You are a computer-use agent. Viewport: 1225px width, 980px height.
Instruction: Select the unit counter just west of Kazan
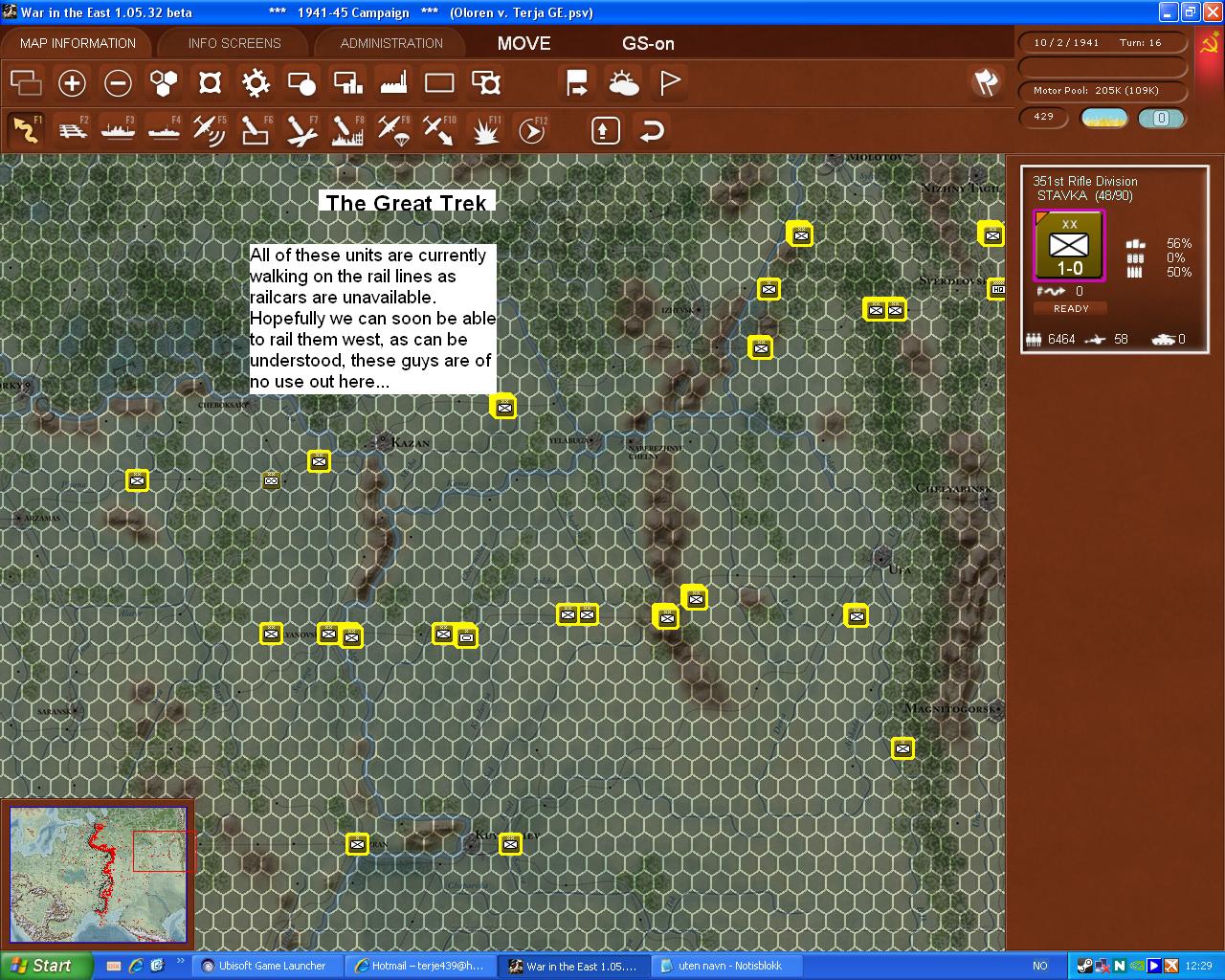319,461
